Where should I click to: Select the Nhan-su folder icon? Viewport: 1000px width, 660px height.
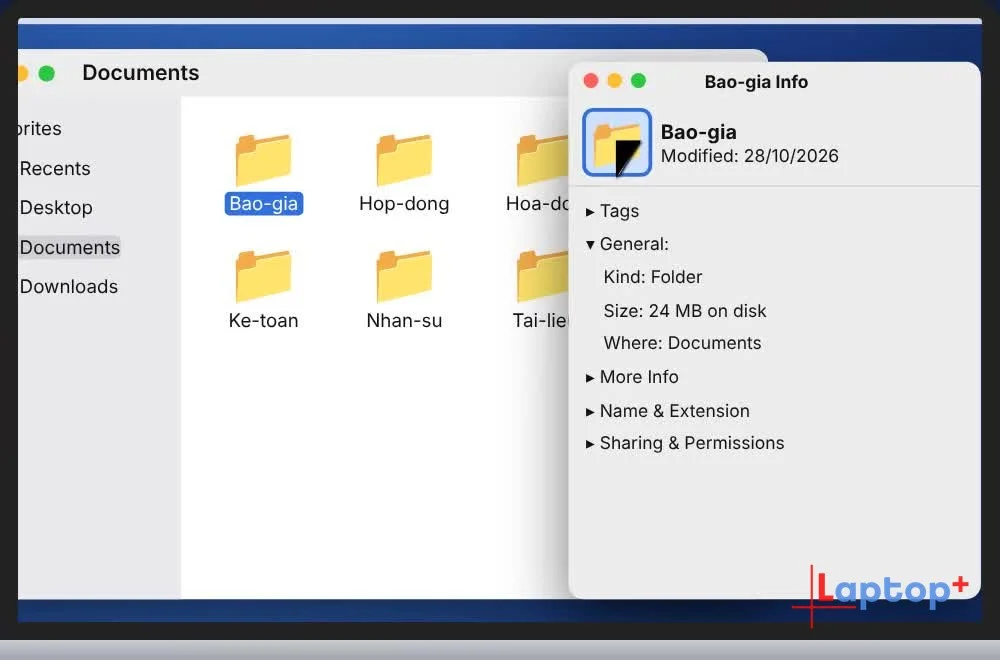point(404,275)
